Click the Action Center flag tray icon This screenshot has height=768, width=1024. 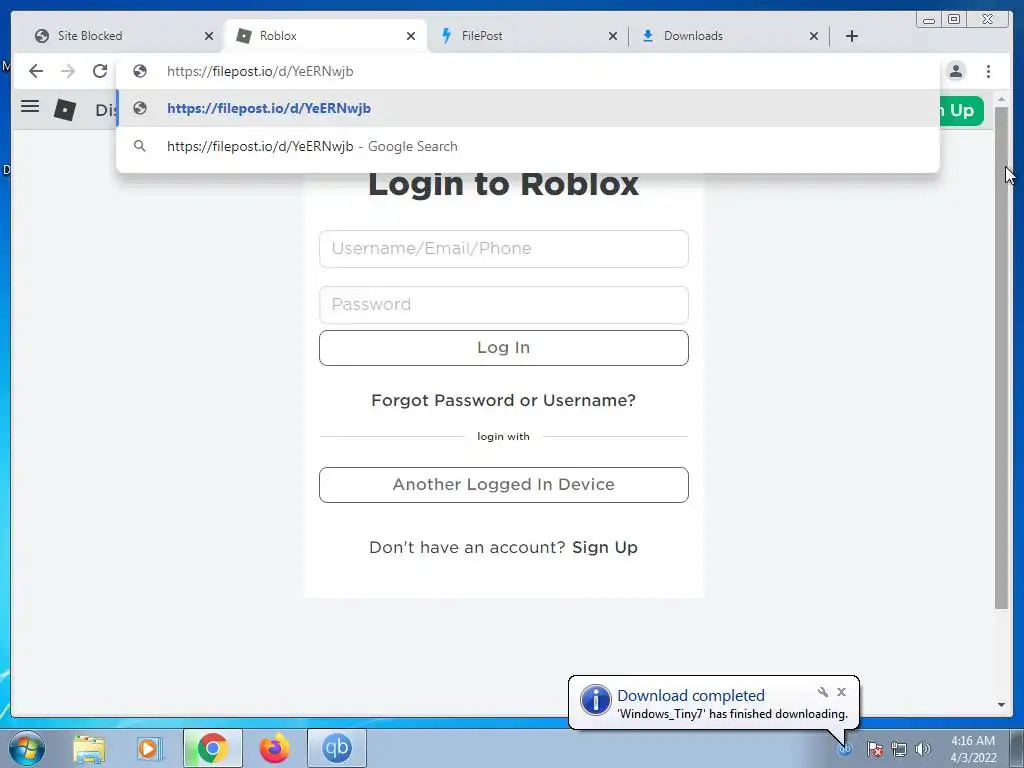point(875,749)
